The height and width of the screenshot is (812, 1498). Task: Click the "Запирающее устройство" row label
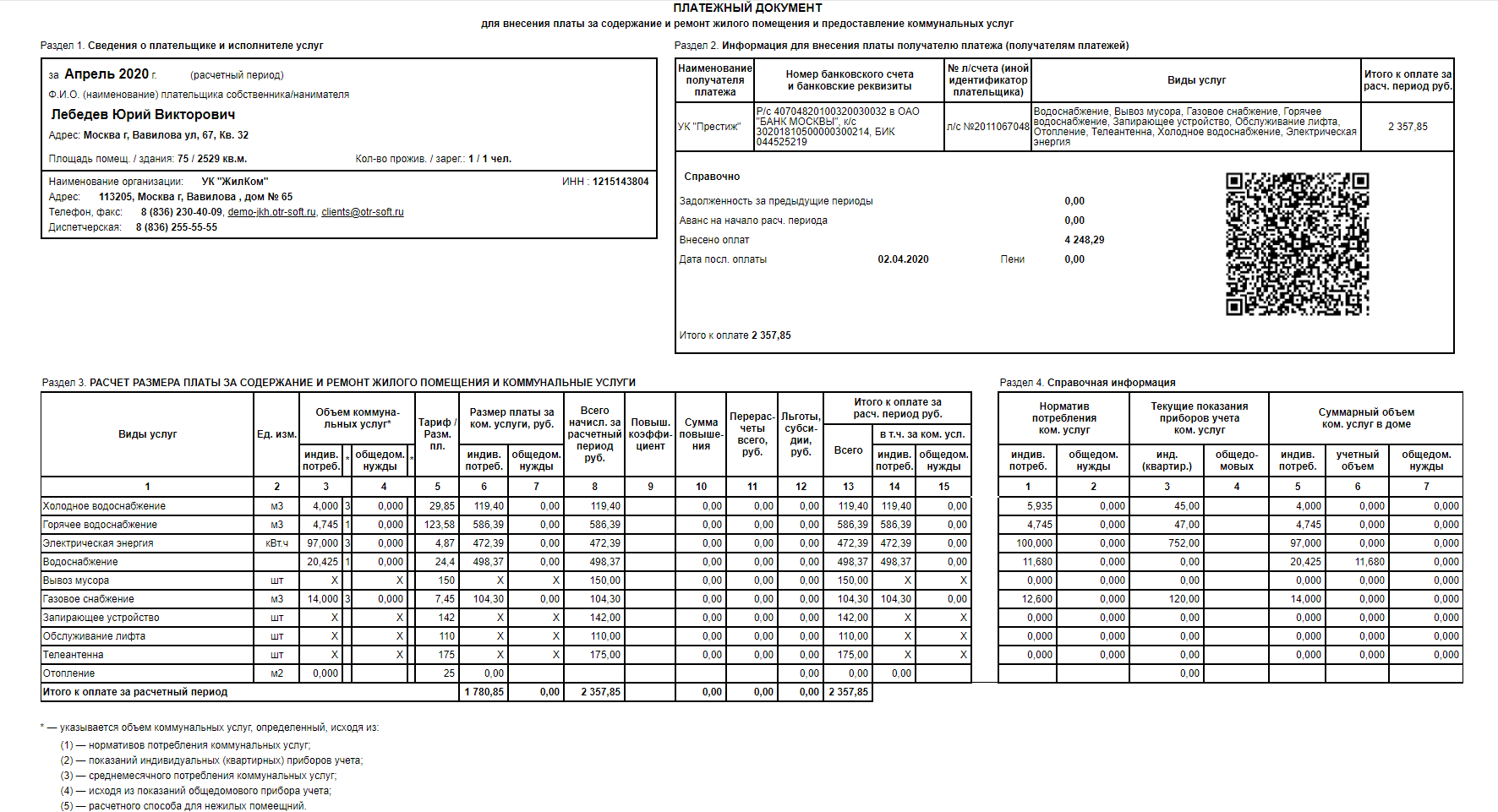click(x=101, y=618)
